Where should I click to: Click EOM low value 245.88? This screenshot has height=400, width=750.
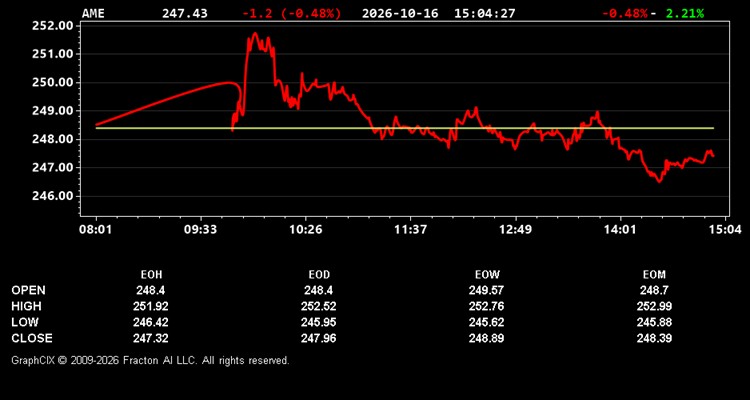(x=654, y=322)
